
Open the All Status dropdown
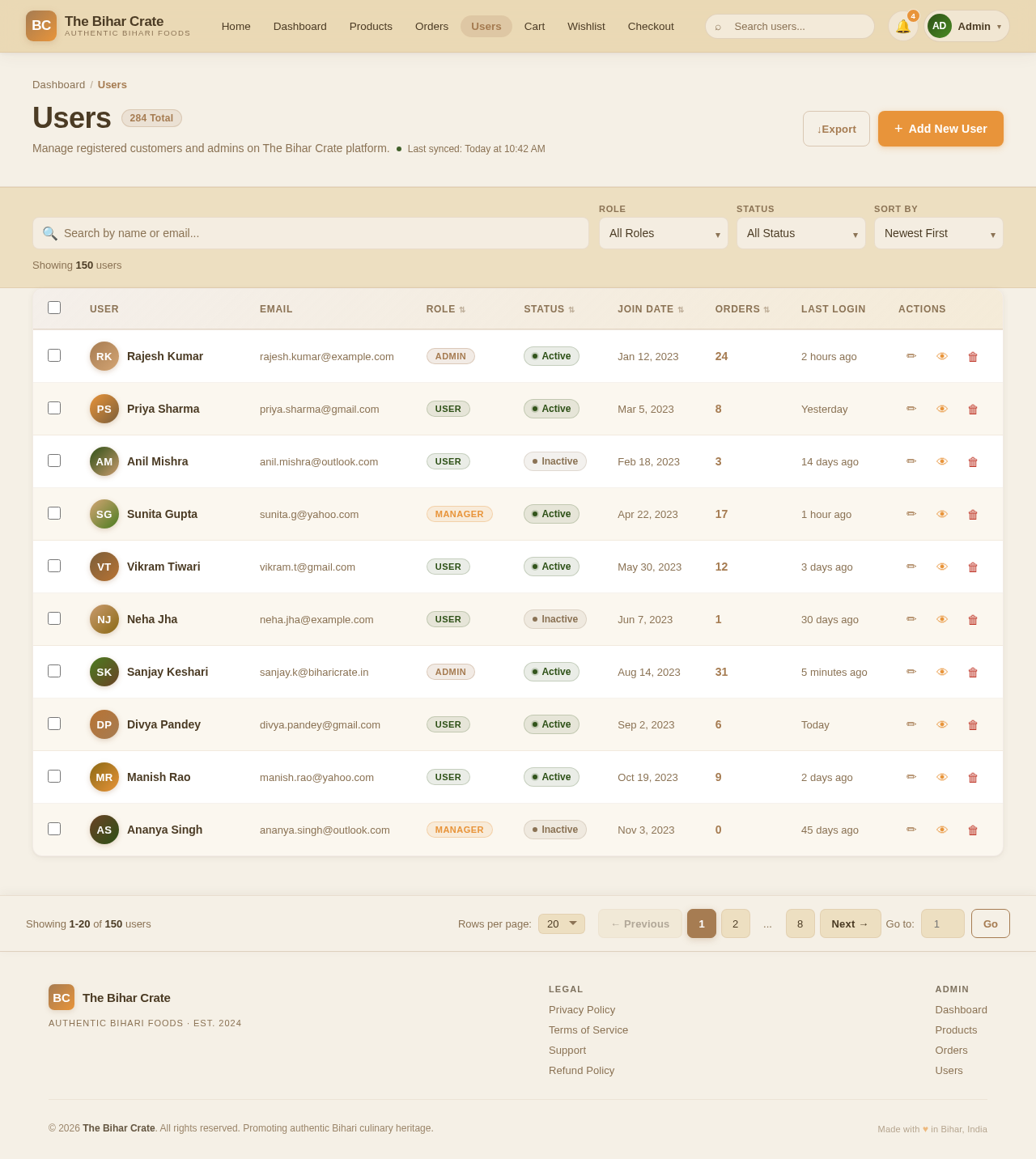pyautogui.click(x=801, y=233)
